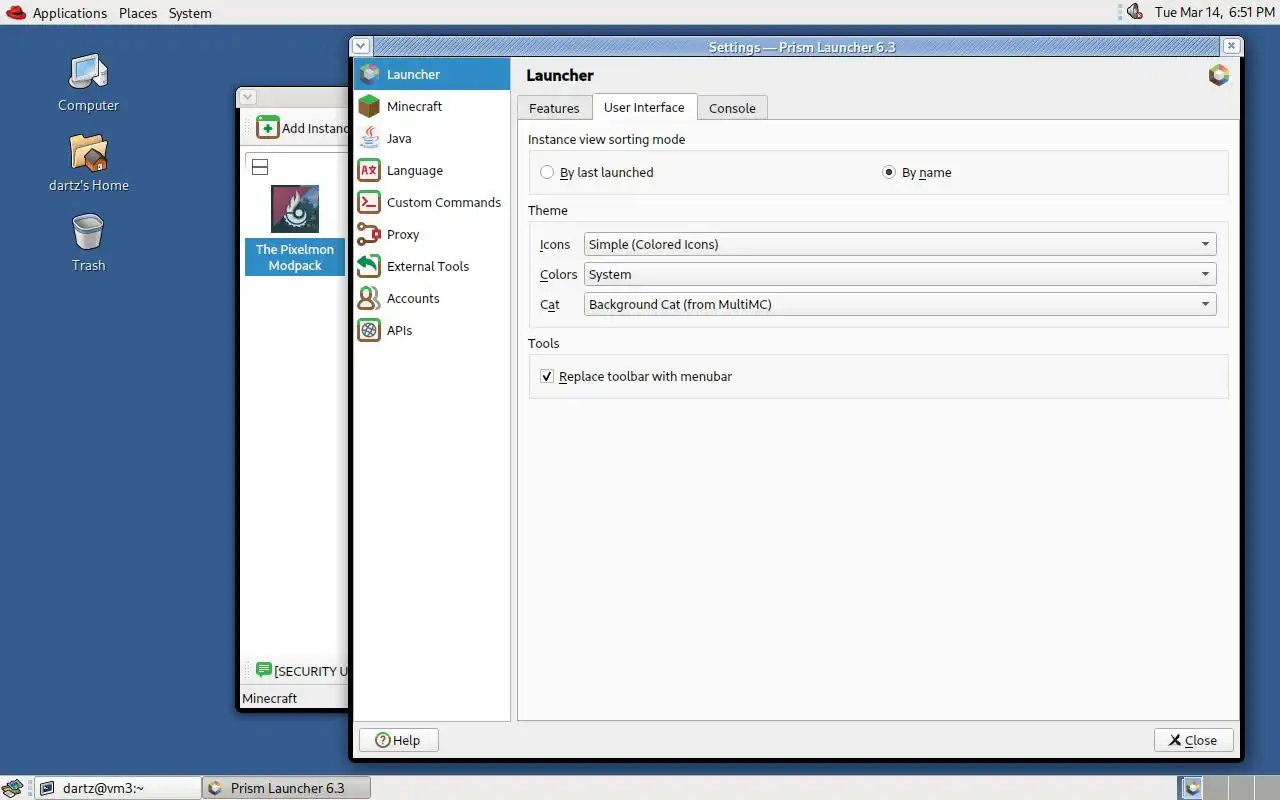Click the Prism Launcher logo in settings header
Screen dimensions: 1280x800
(x=1218, y=75)
